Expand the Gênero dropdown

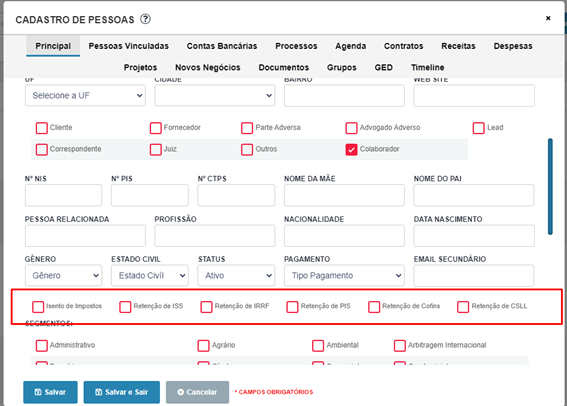pyautogui.click(x=63, y=275)
